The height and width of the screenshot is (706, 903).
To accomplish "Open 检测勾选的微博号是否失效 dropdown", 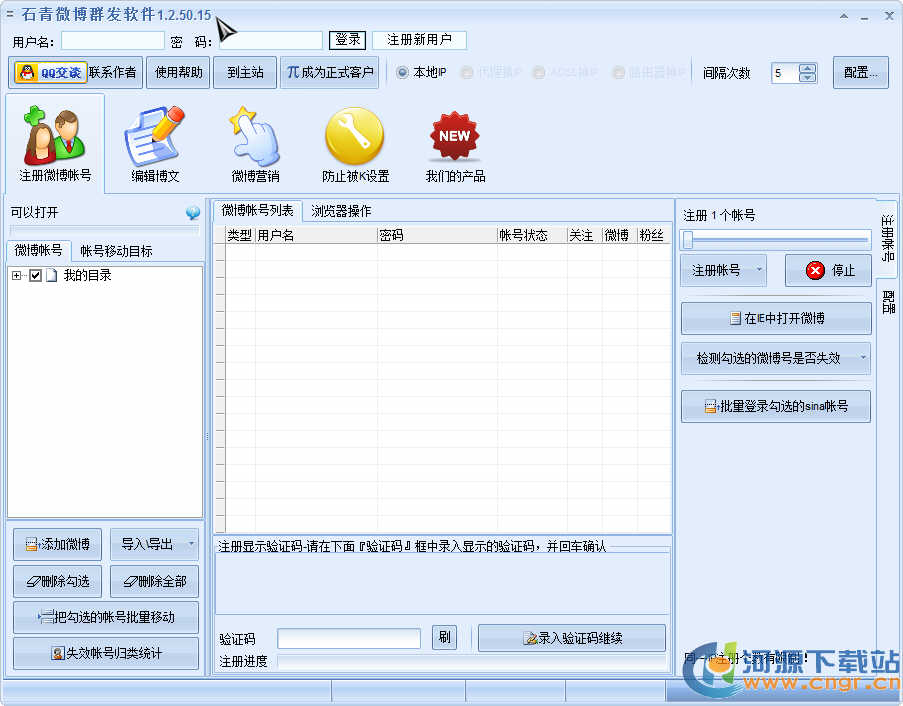I will [x=776, y=358].
